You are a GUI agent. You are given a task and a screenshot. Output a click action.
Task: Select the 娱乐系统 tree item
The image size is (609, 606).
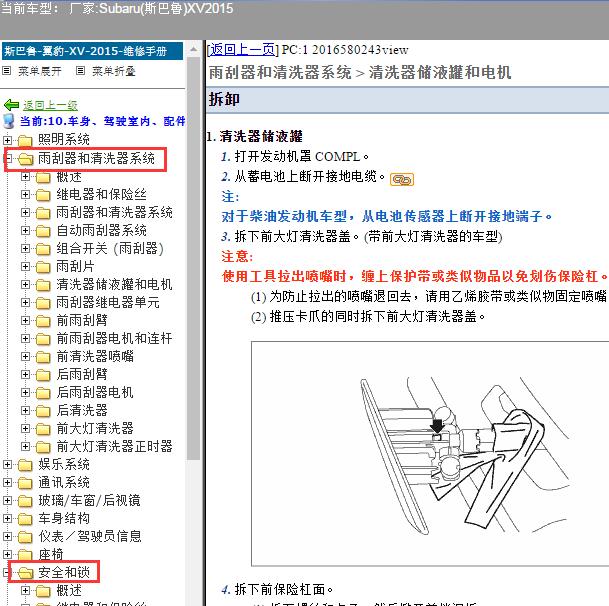[x=64, y=465]
